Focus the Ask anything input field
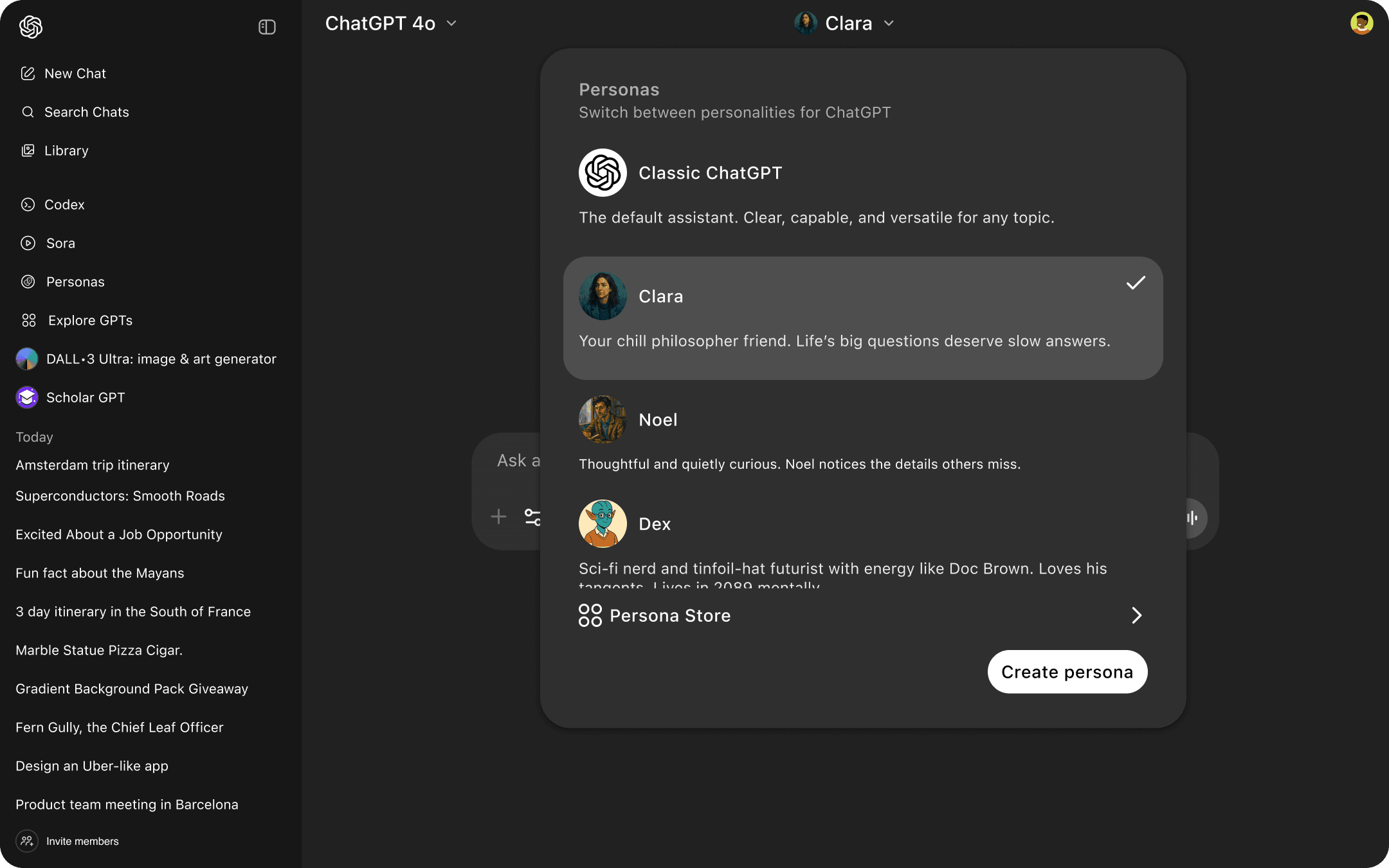 518,460
